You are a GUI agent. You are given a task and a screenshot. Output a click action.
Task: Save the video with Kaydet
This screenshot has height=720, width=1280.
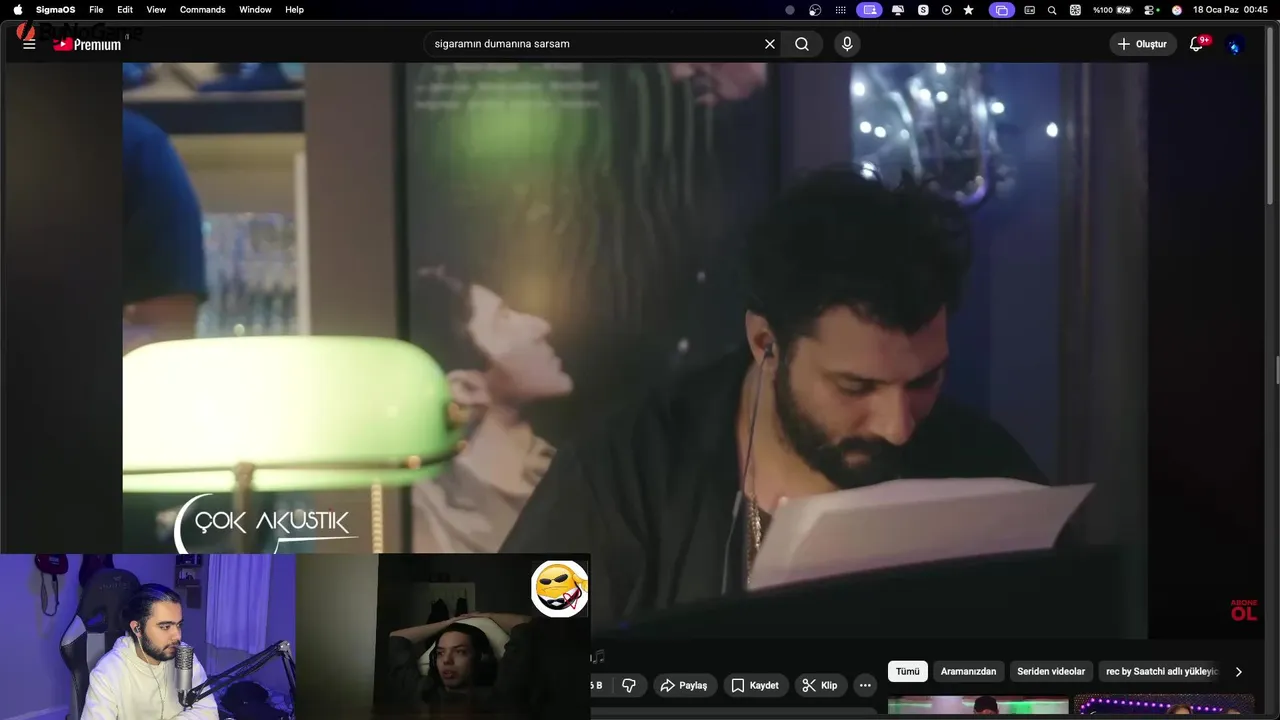tap(754, 685)
